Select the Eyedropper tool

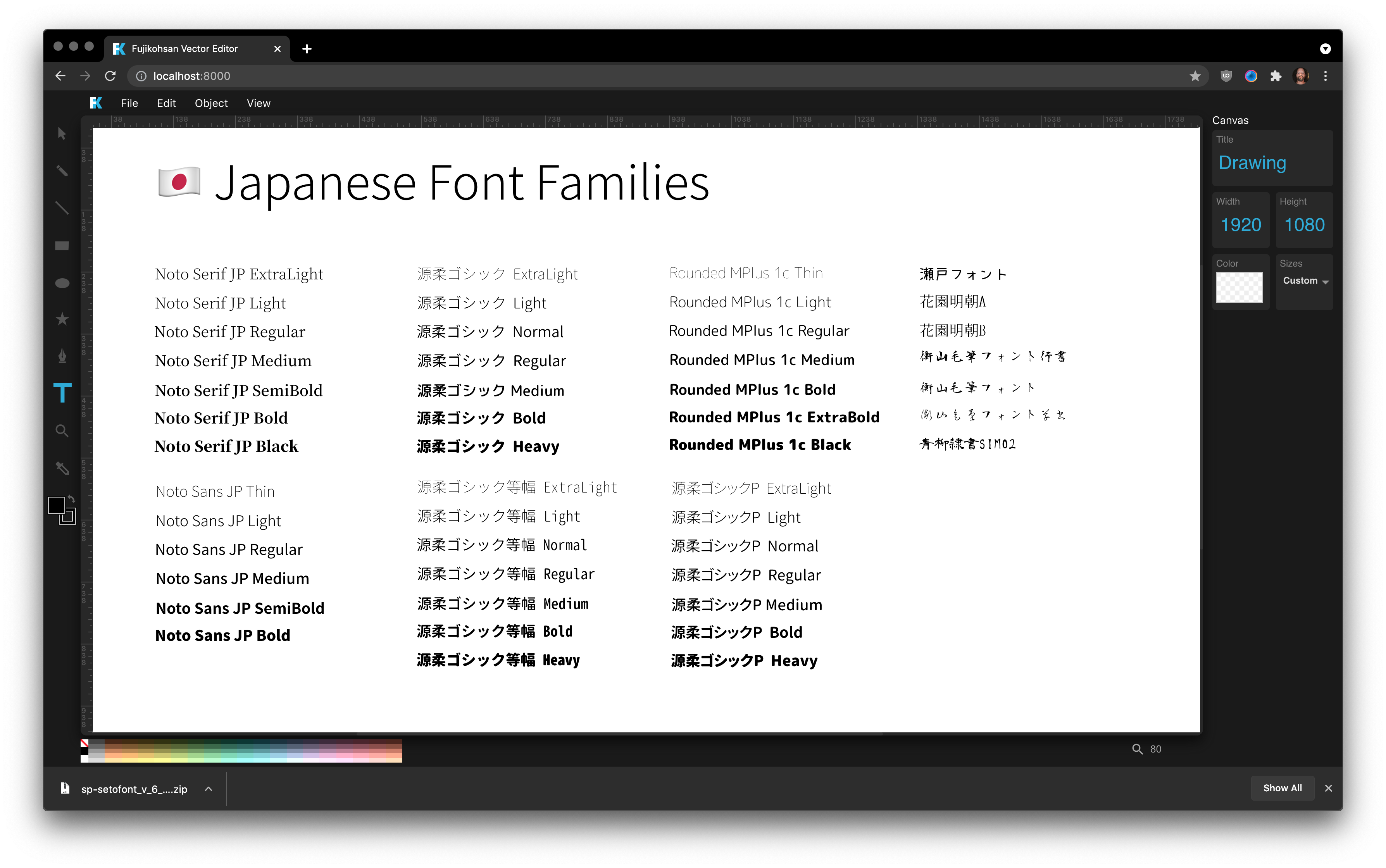[x=62, y=468]
